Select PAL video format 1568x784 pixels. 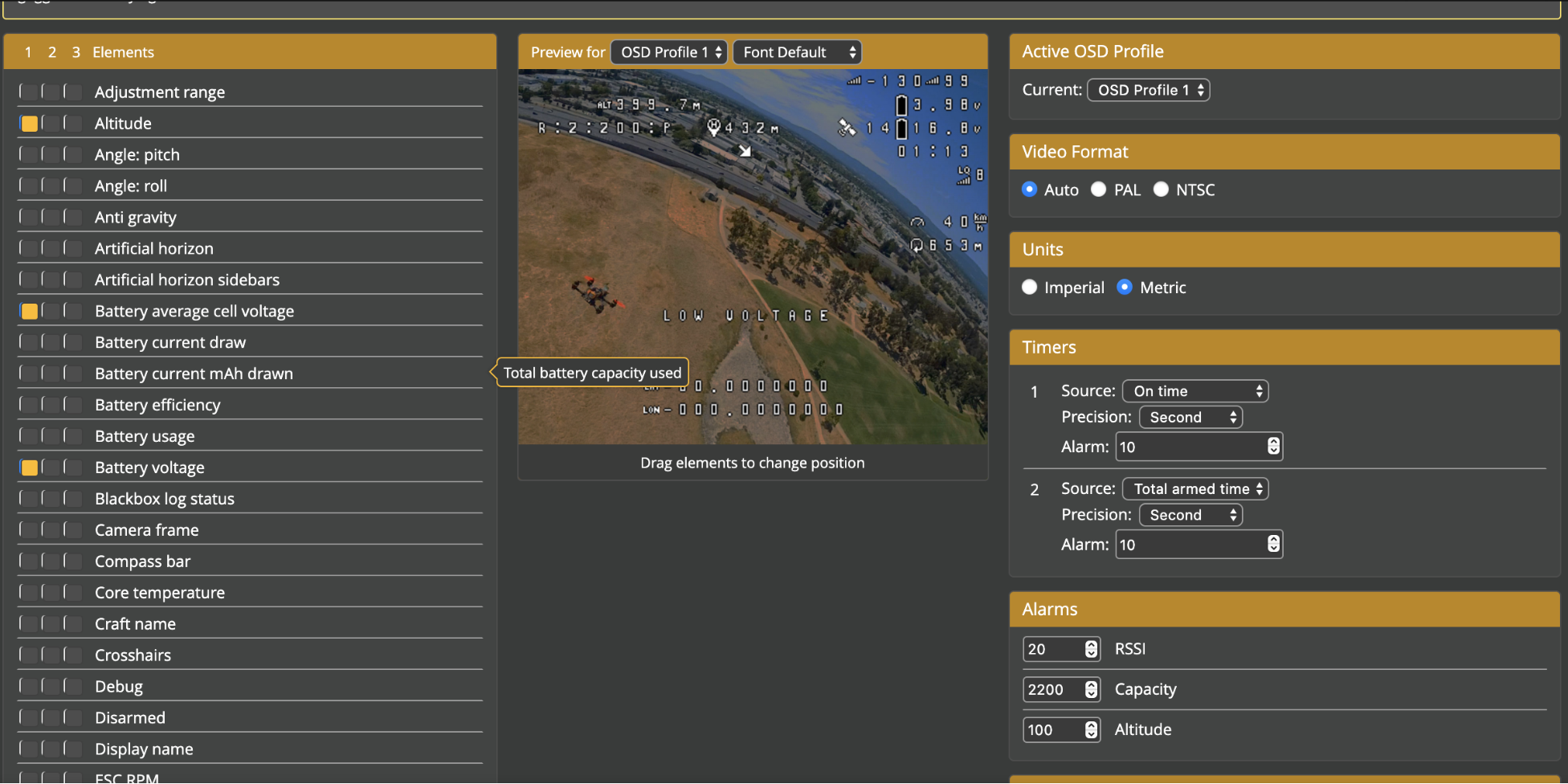point(1098,190)
